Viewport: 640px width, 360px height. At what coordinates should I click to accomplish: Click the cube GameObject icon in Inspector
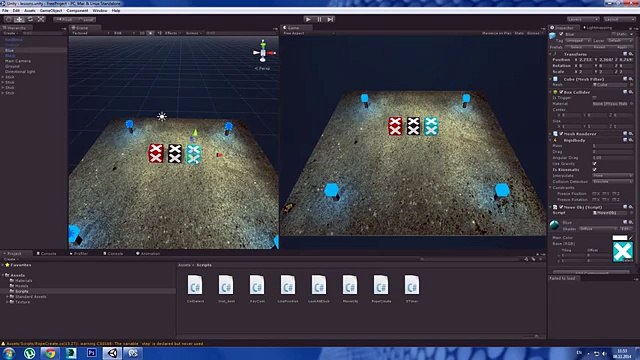tap(553, 36)
